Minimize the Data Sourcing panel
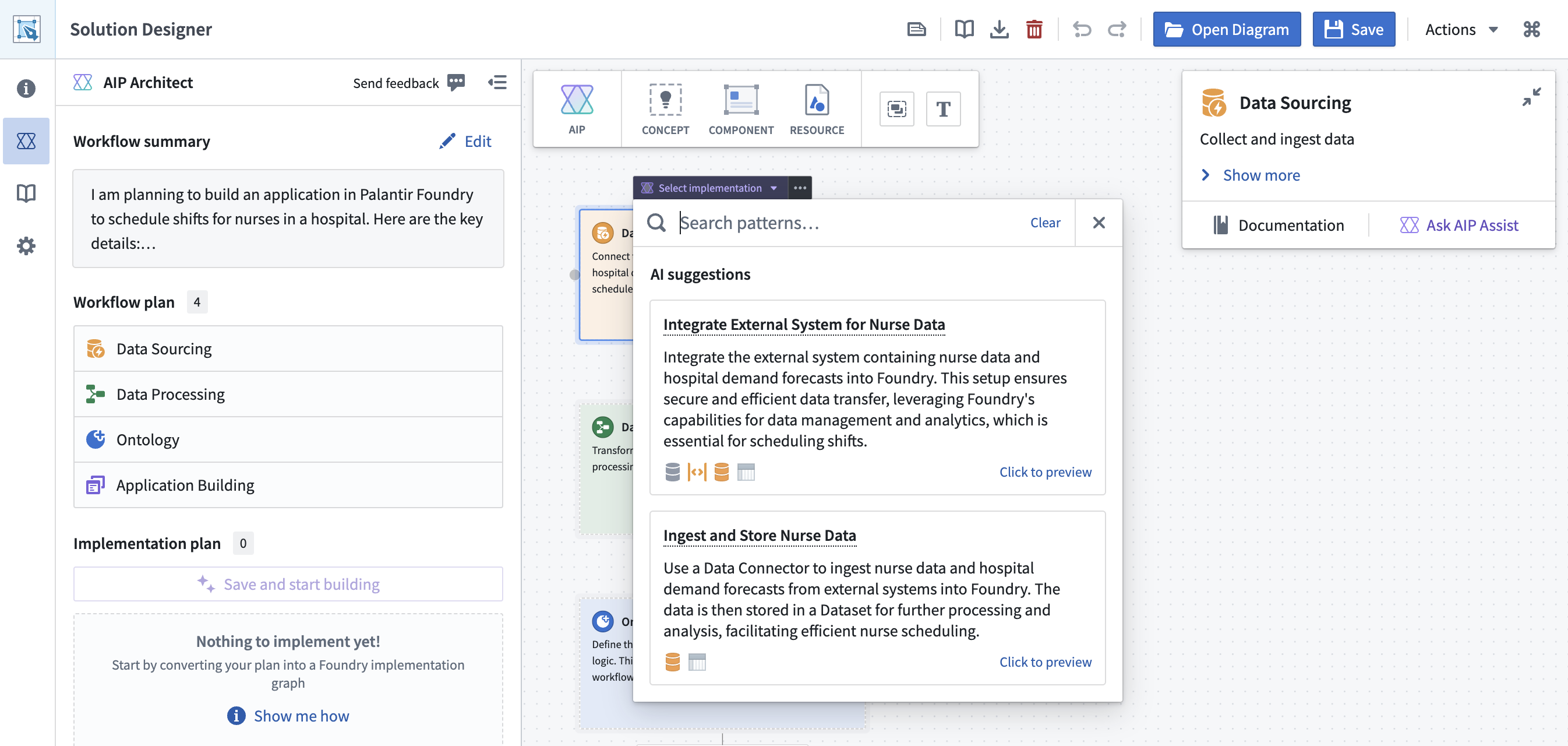This screenshot has width=1568, height=746. pos(1531,96)
